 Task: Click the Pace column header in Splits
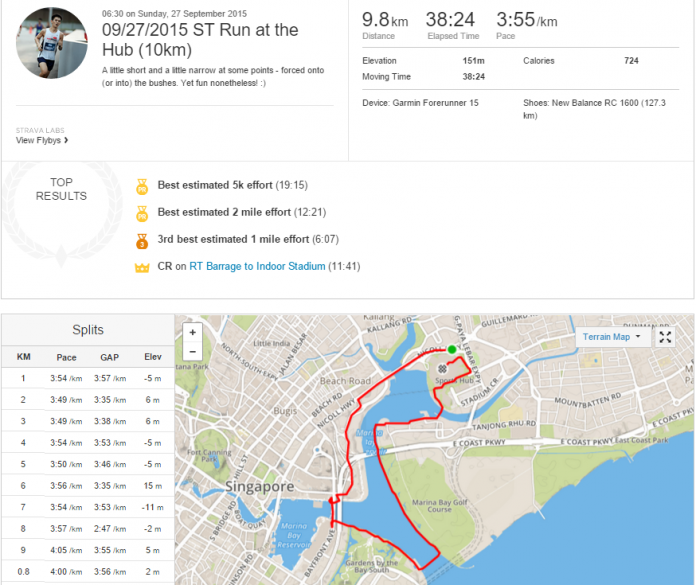tap(67, 357)
